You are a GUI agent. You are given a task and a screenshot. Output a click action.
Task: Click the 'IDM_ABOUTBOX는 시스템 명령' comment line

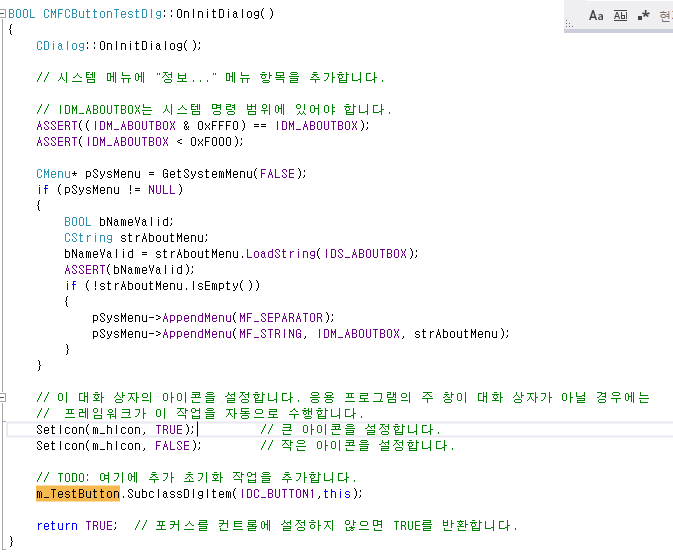coord(214,109)
